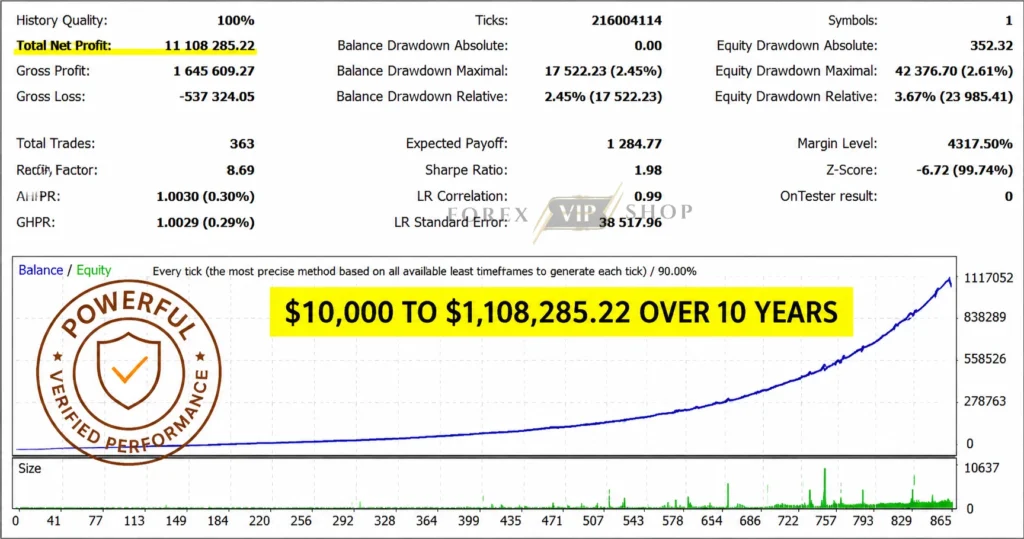Screen dimensions: 1024x539
Task: Select the value '2.45% (17 522.23)'
Action: [603, 97]
